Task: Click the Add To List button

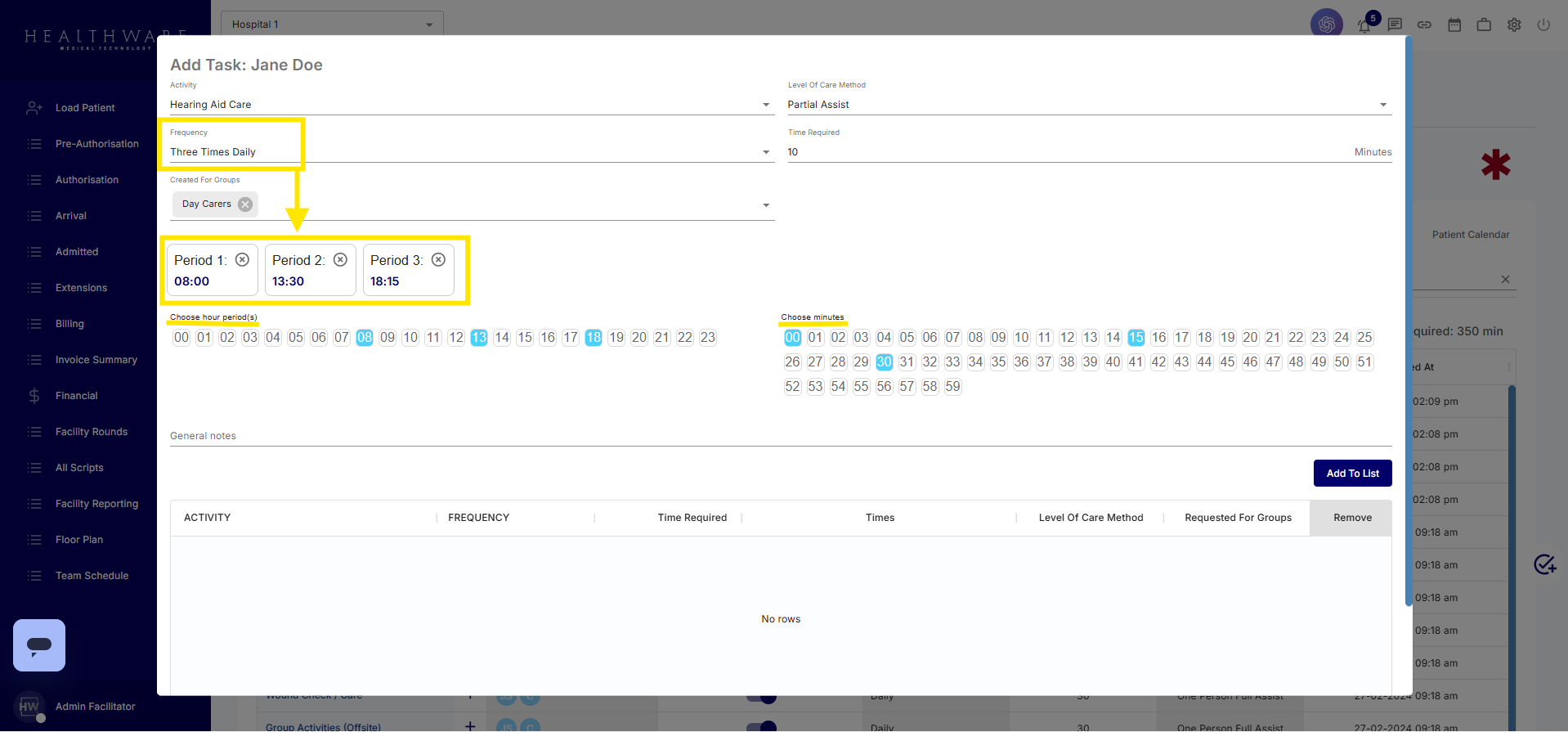Action: pyautogui.click(x=1352, y=474)
